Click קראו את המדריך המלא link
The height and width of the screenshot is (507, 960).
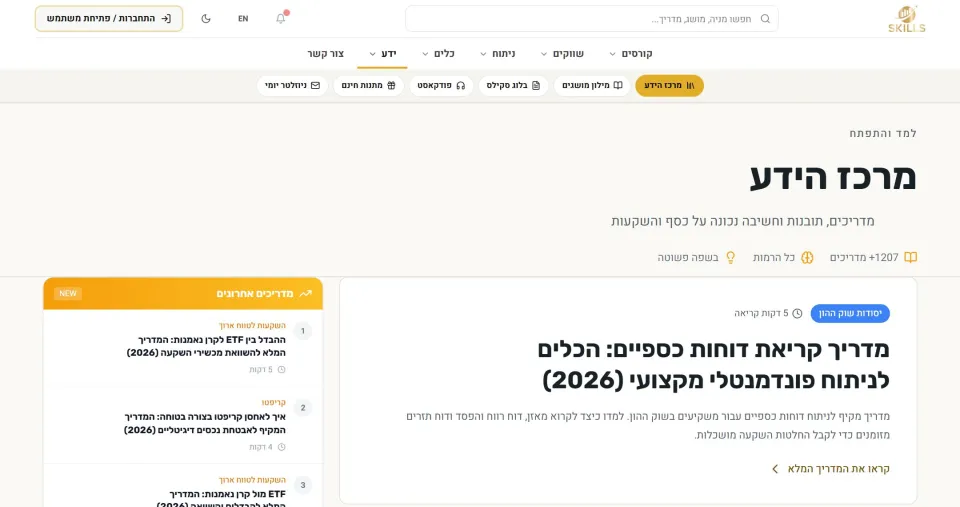pos(838,469)
